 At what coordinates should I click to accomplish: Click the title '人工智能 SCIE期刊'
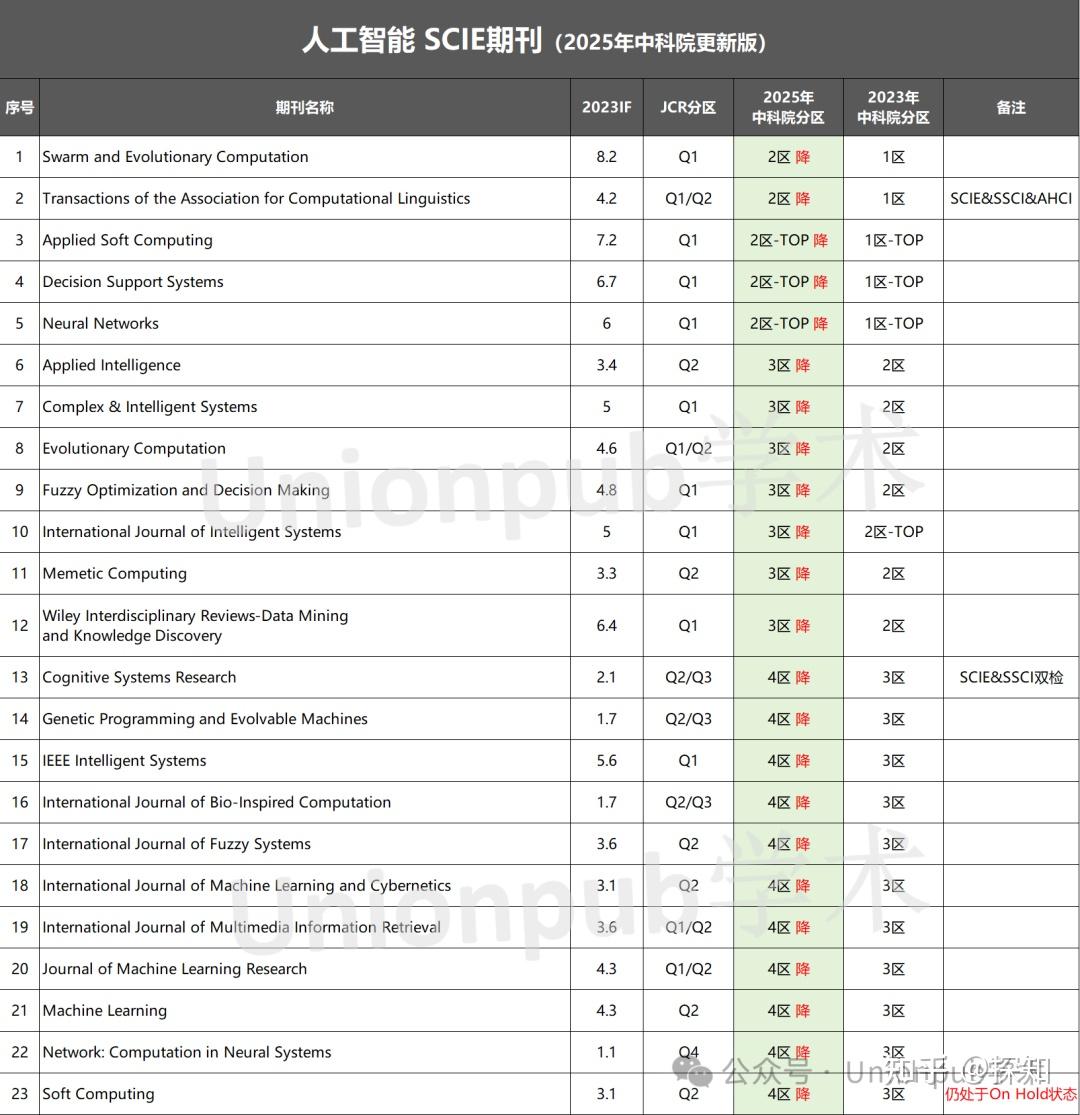click(422, 40)
